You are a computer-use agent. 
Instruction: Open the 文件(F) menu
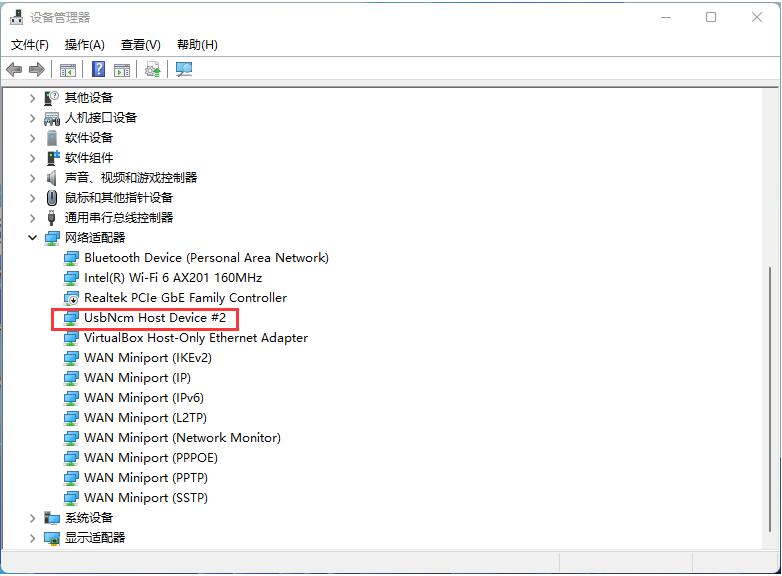[x=30, y=45]
